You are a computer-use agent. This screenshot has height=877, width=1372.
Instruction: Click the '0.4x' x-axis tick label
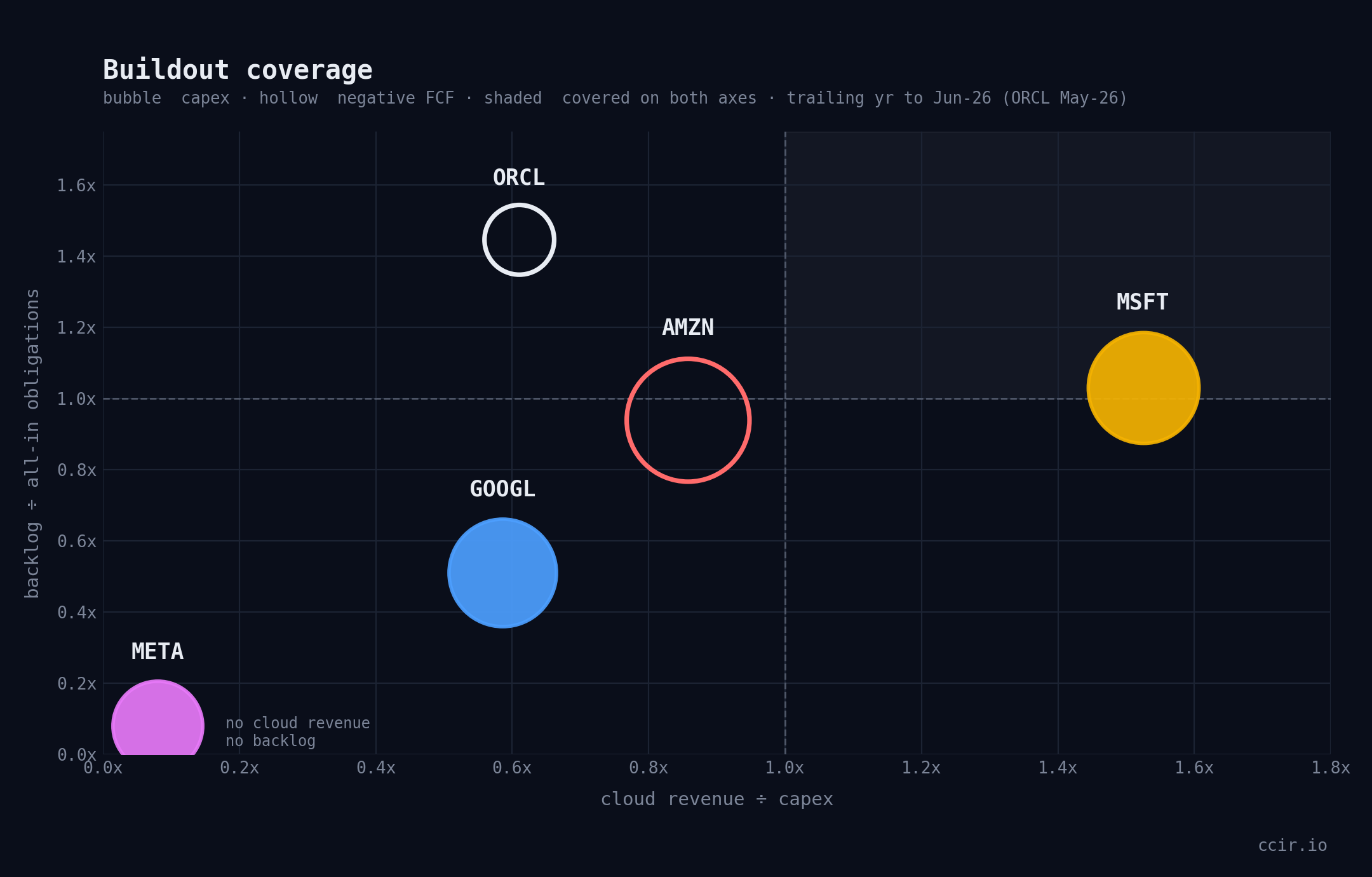tap(376, 768)
